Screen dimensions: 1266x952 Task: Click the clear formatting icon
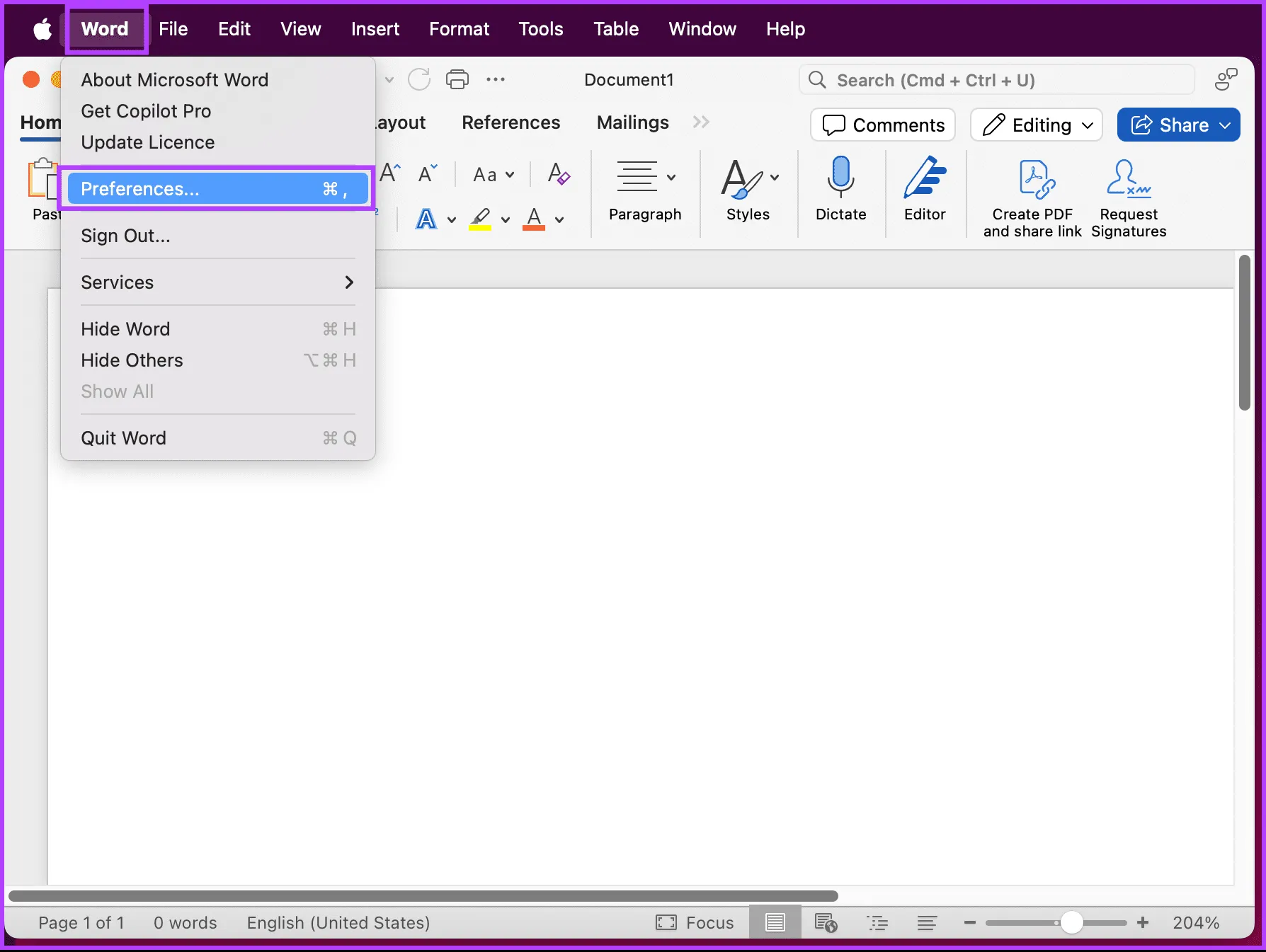pos(559,174)
